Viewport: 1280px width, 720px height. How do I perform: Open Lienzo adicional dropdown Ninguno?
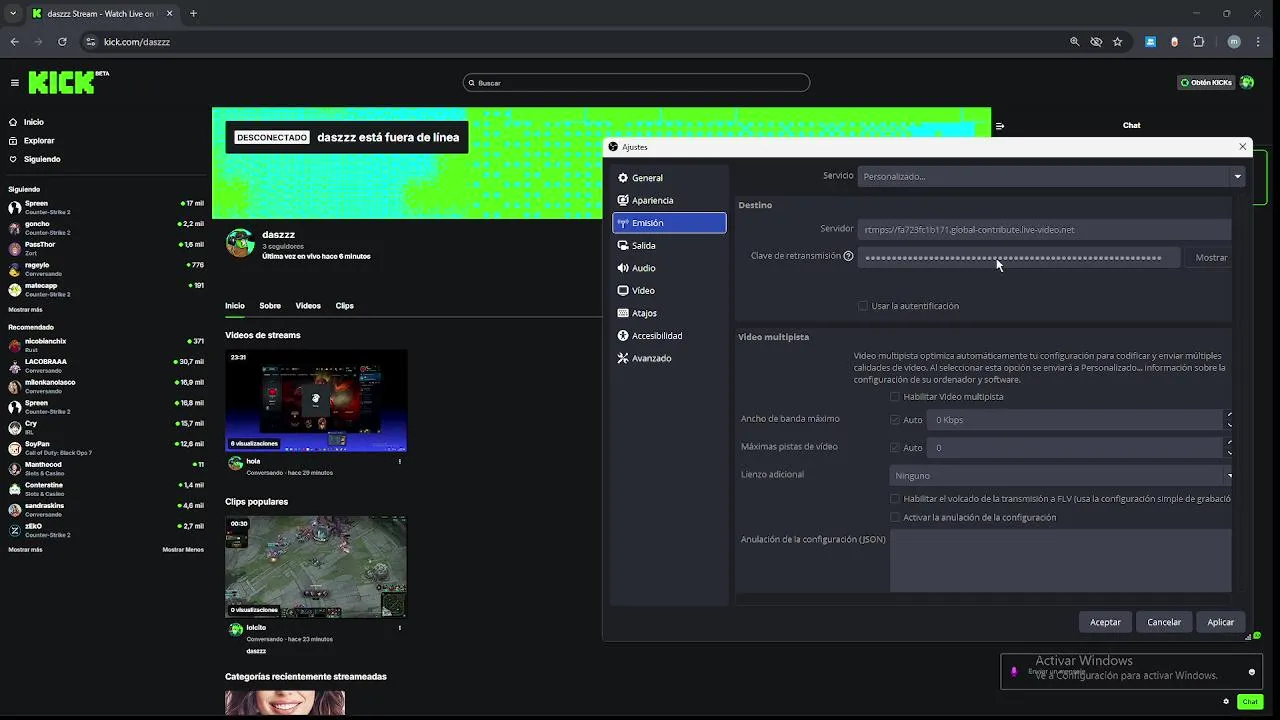click(1061, 476)
